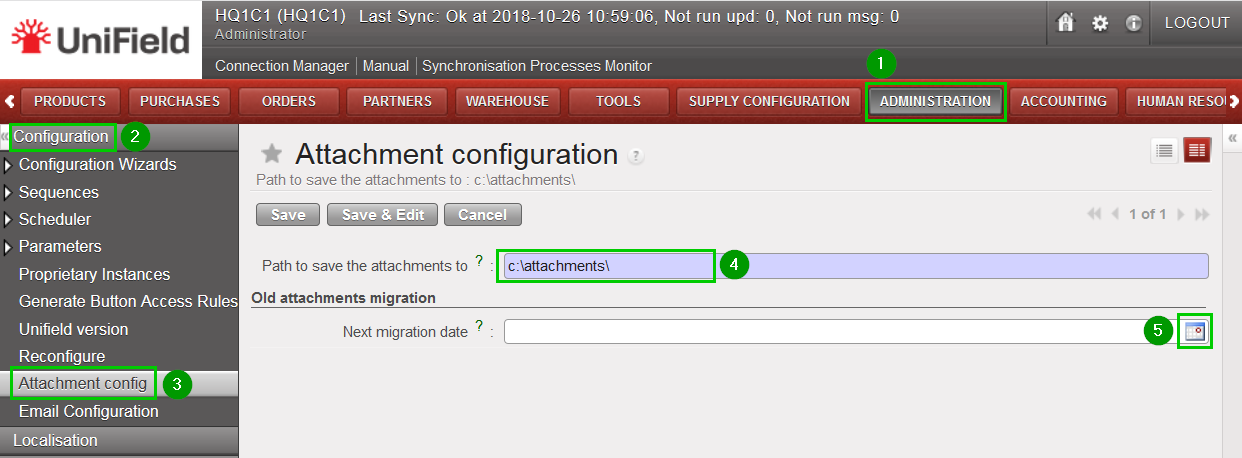The width and height of the screenshot is (1242, 458).
Task: Click '1 of 1' pager text
Action: pos(1147,214)
